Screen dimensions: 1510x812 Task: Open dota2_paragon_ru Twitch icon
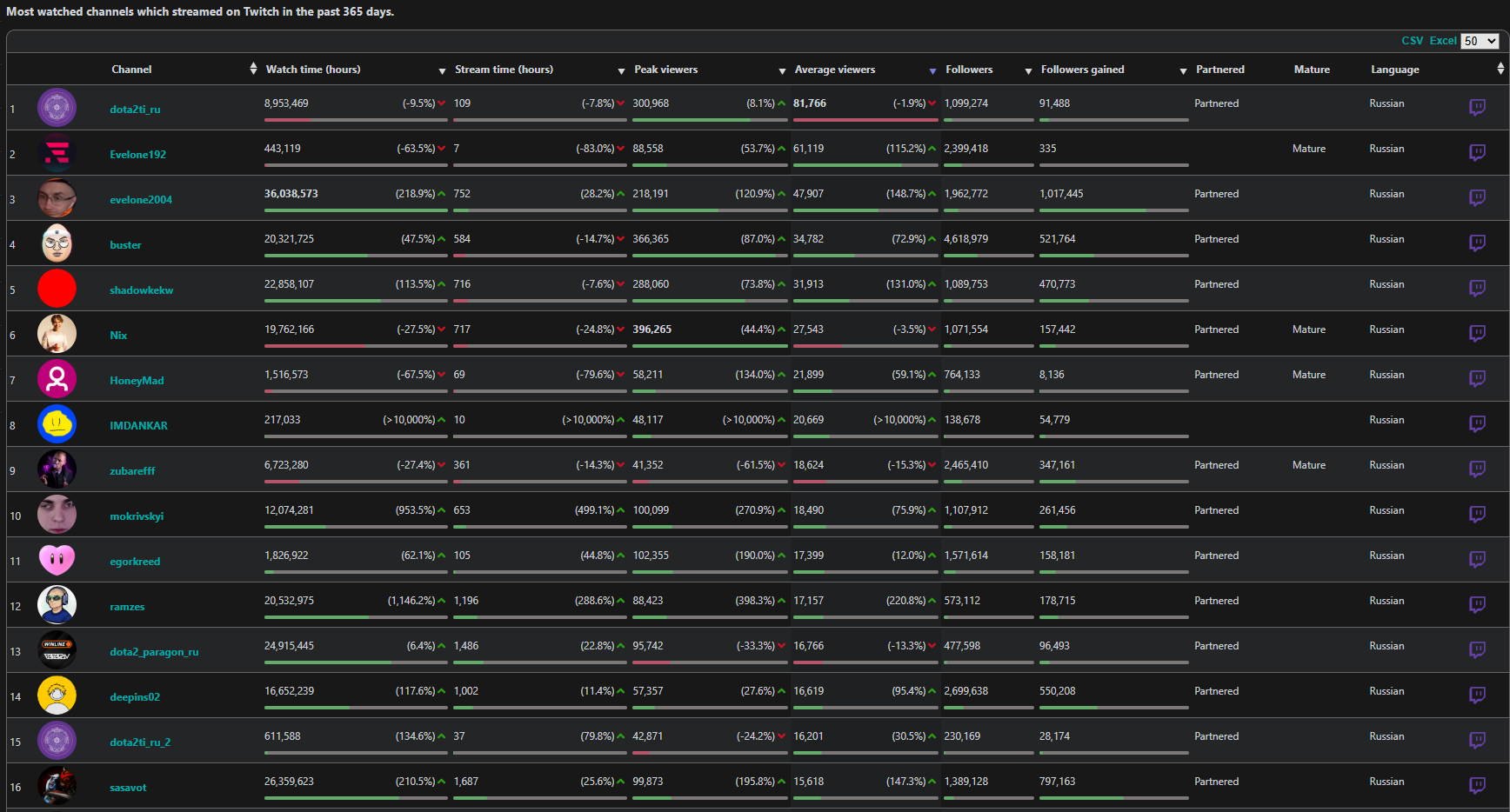[1477, 649]
